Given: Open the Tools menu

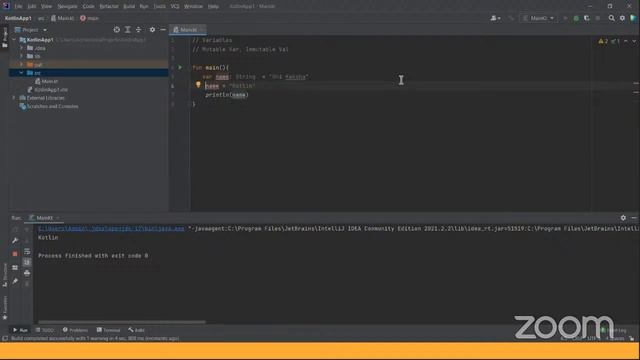Looking at the screenshot, I should 160,6.
